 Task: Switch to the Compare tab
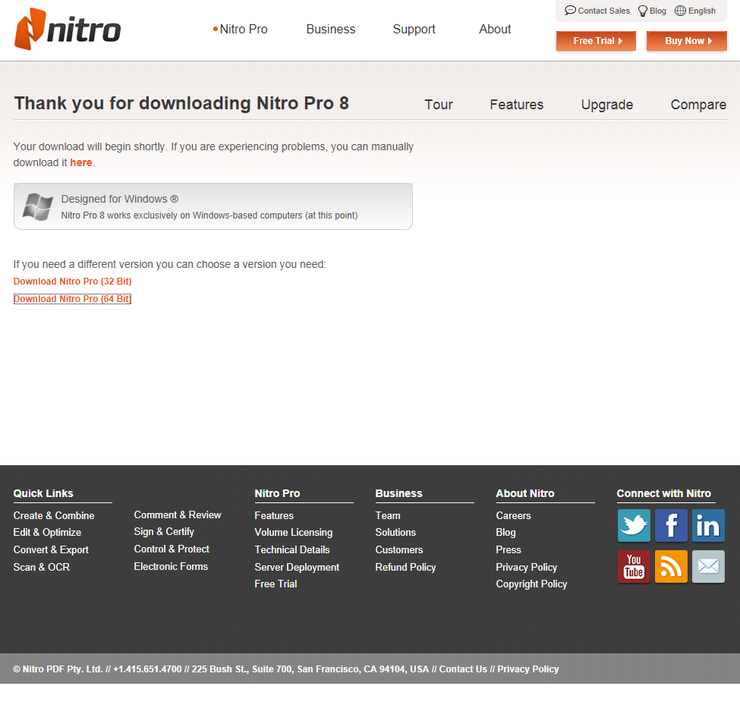click(x=698, y=105)
